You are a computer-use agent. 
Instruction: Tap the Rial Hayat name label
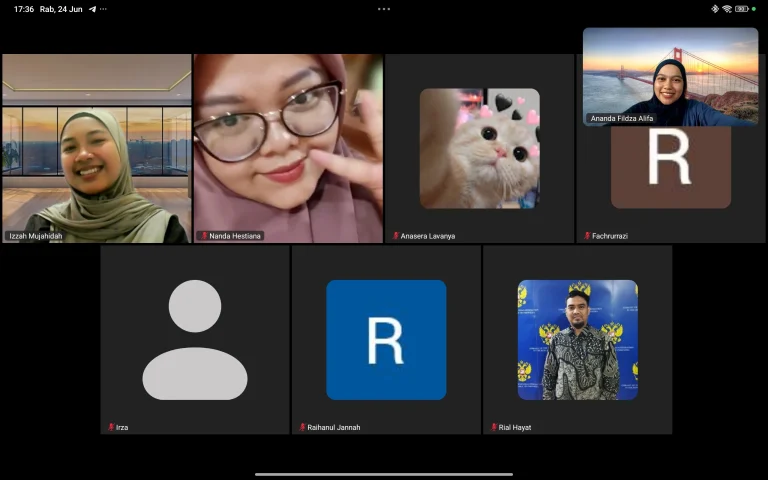[x=515, y=427]
